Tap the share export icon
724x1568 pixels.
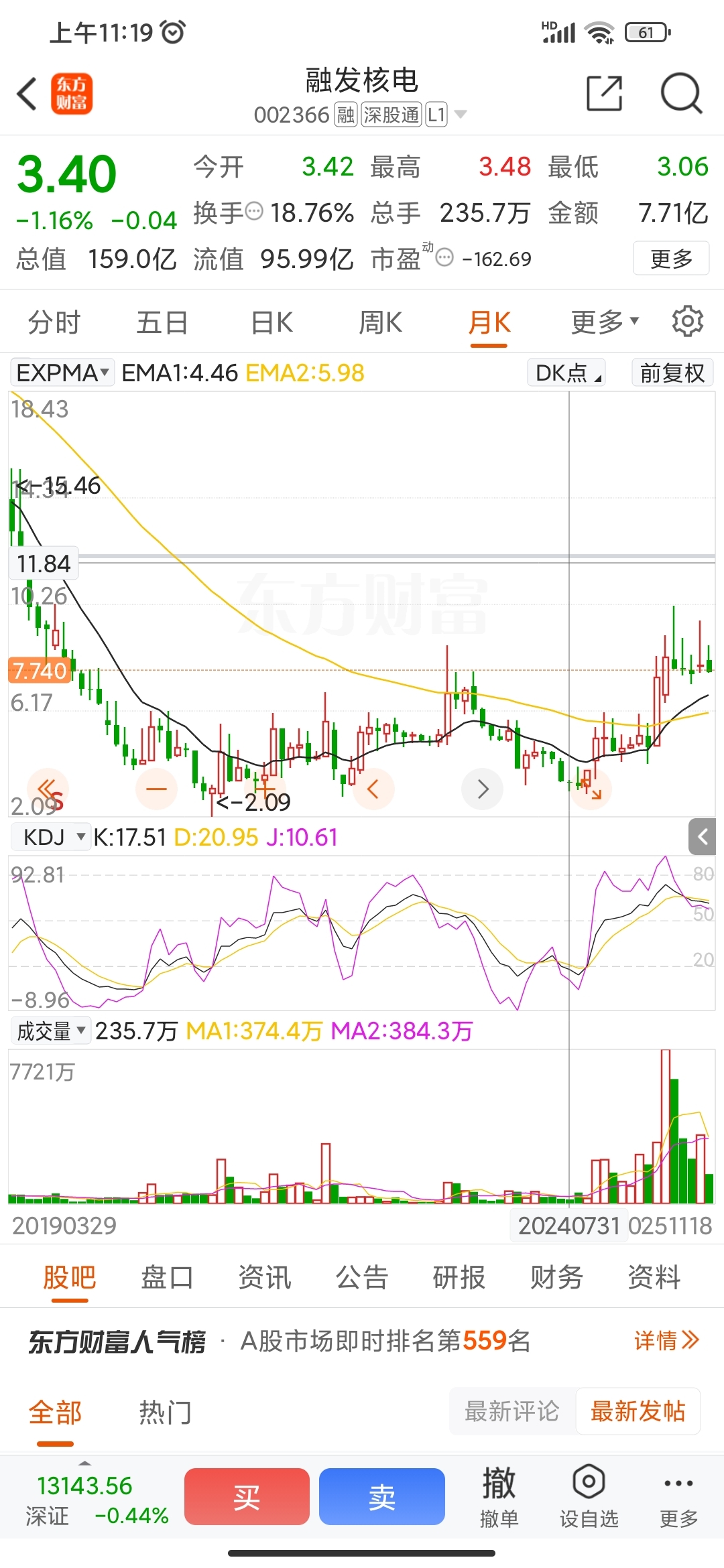(604, 93)
